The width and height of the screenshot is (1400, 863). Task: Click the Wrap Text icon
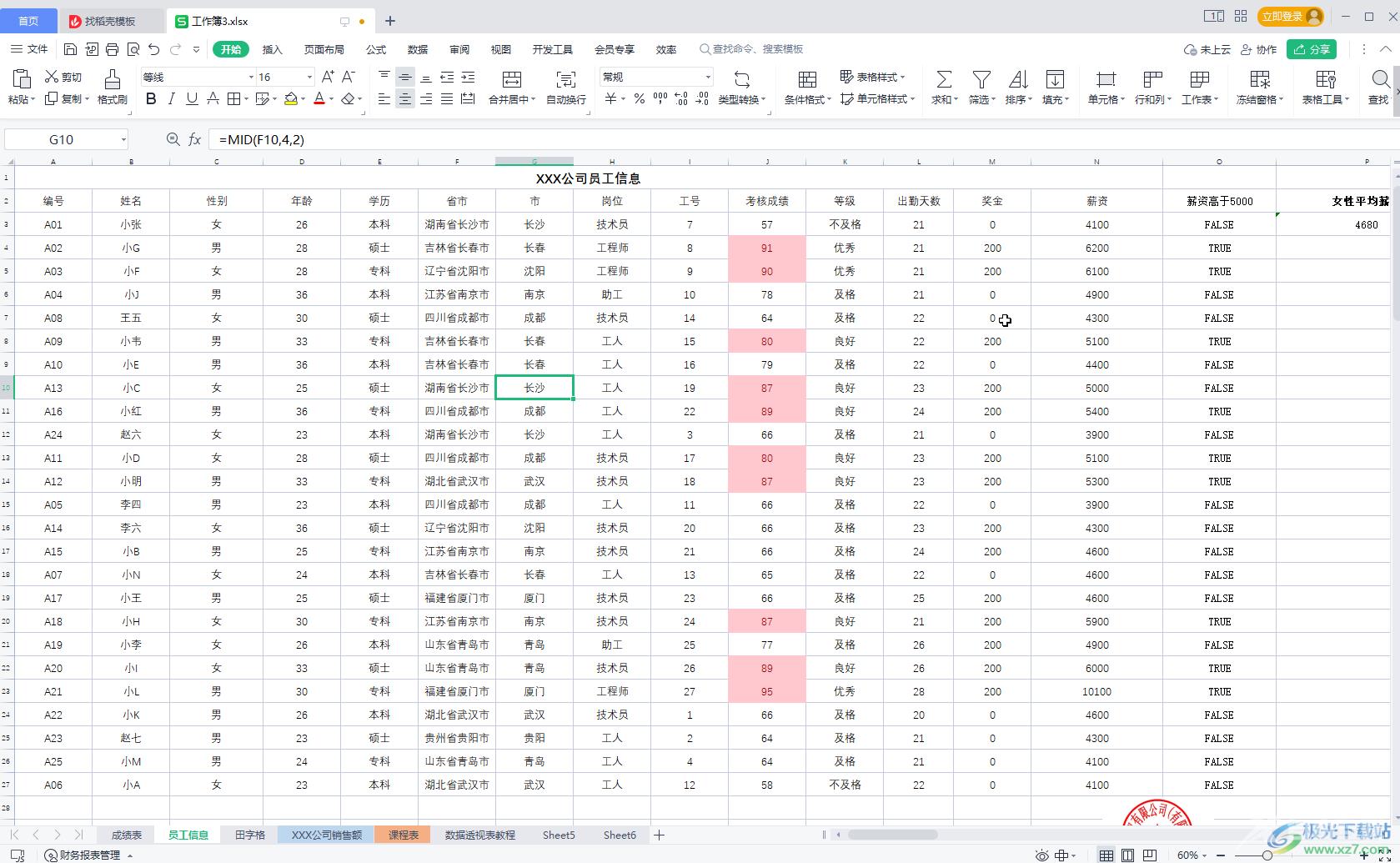(x=566, y=79)
